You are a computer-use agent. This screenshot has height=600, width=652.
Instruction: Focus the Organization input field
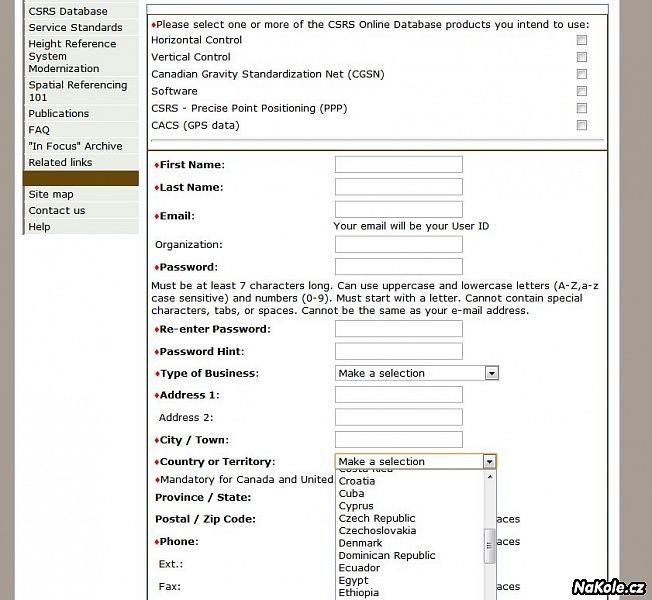(x=399, y=244)
